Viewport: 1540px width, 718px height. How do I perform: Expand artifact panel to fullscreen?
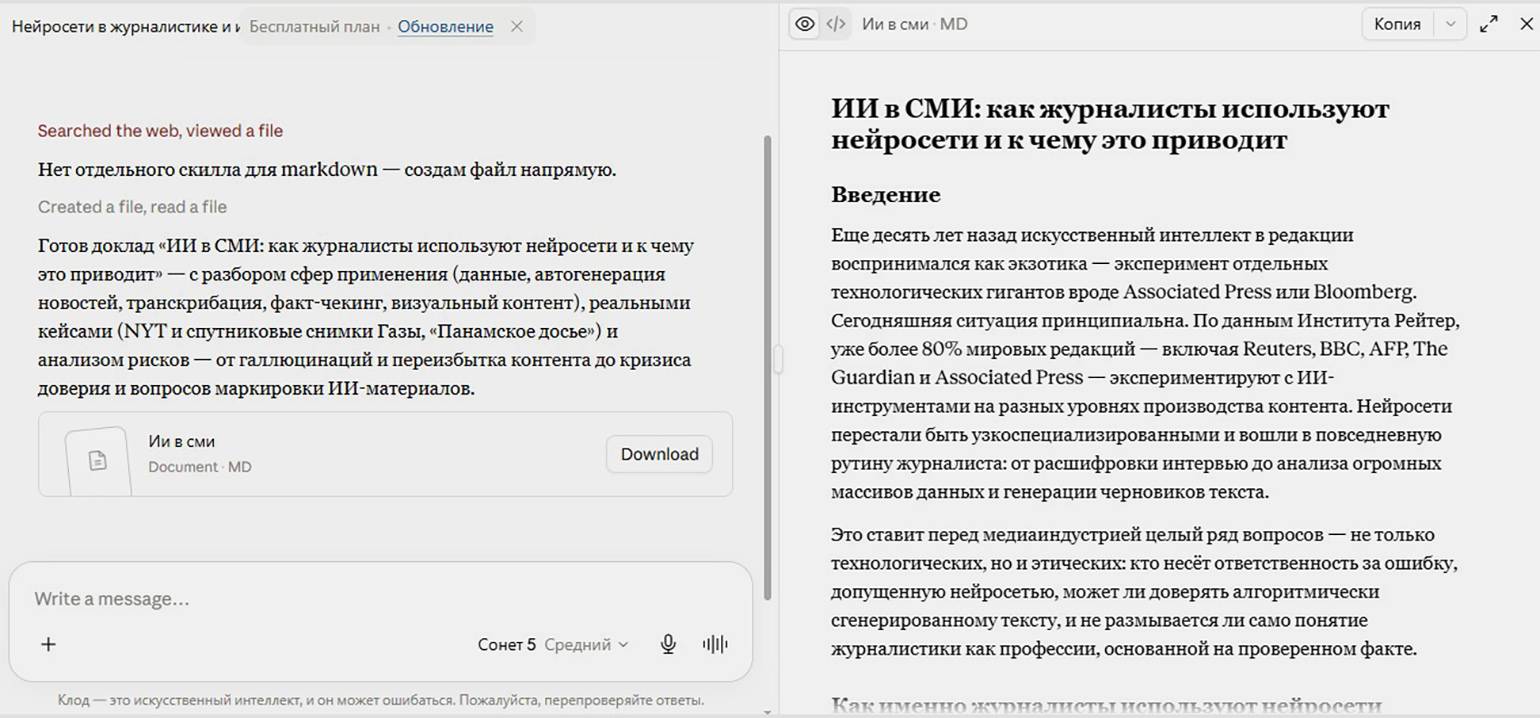1489,24
